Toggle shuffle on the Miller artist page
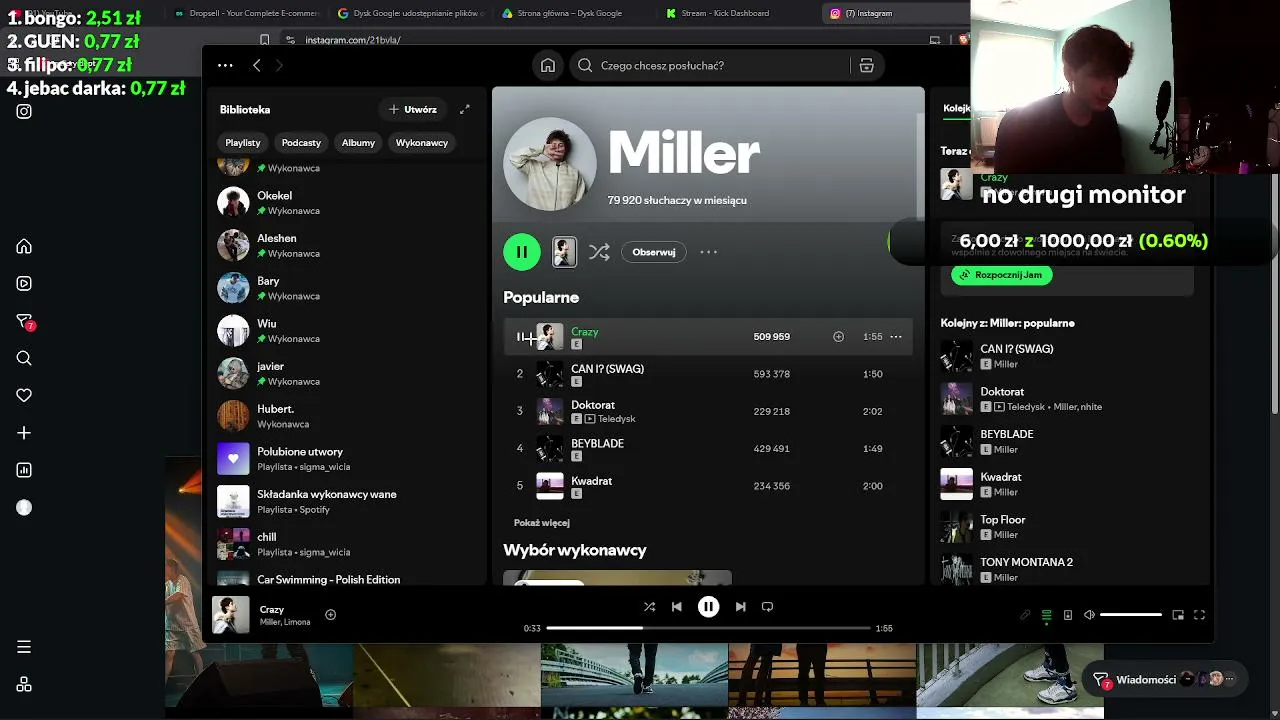This screenshot has width=1280, height=720. point(599,252)
